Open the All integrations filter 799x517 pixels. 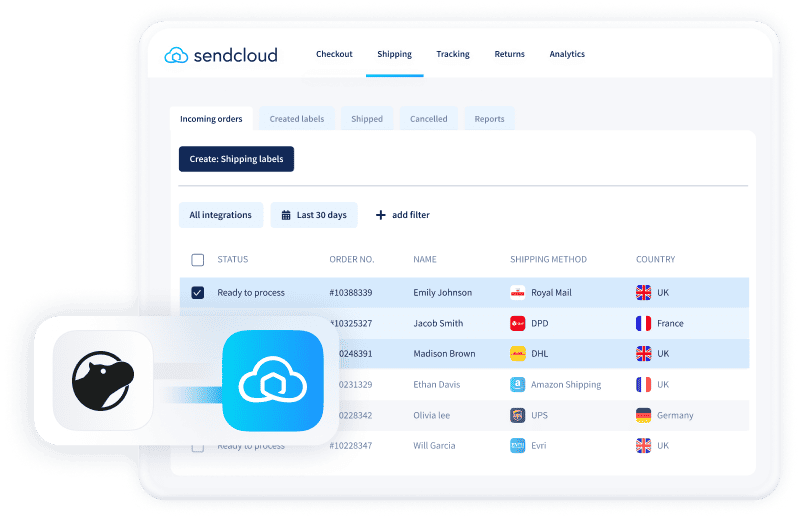pos(221,215)
